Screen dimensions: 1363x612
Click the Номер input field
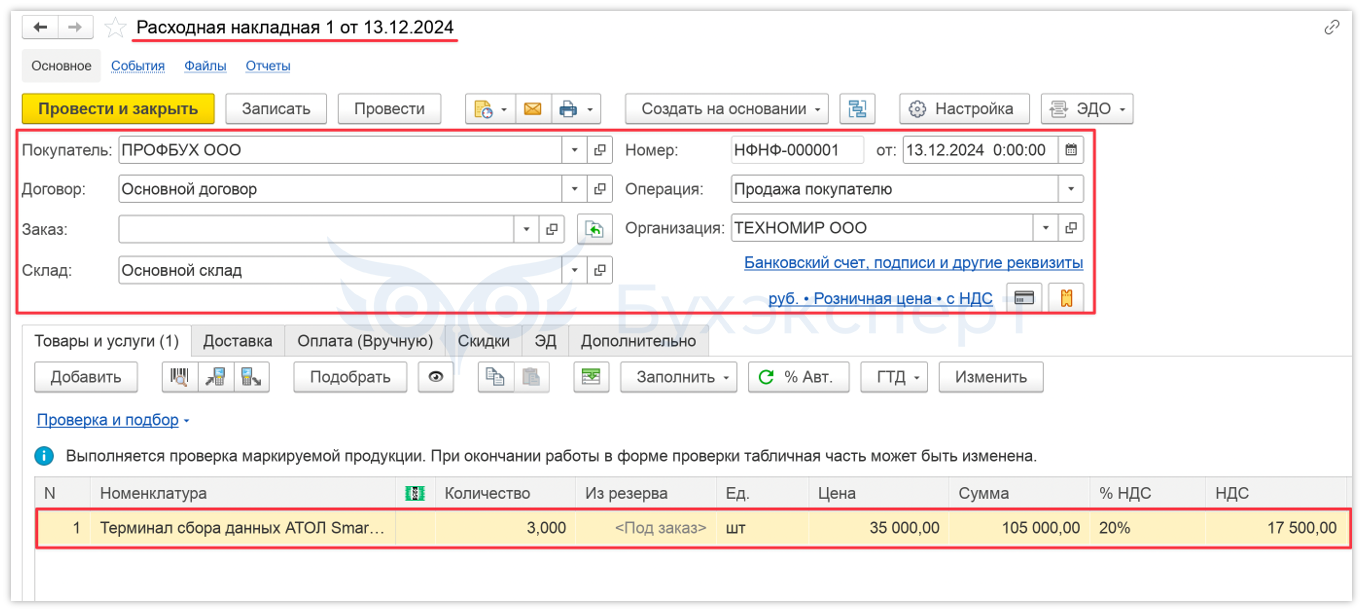797,150
